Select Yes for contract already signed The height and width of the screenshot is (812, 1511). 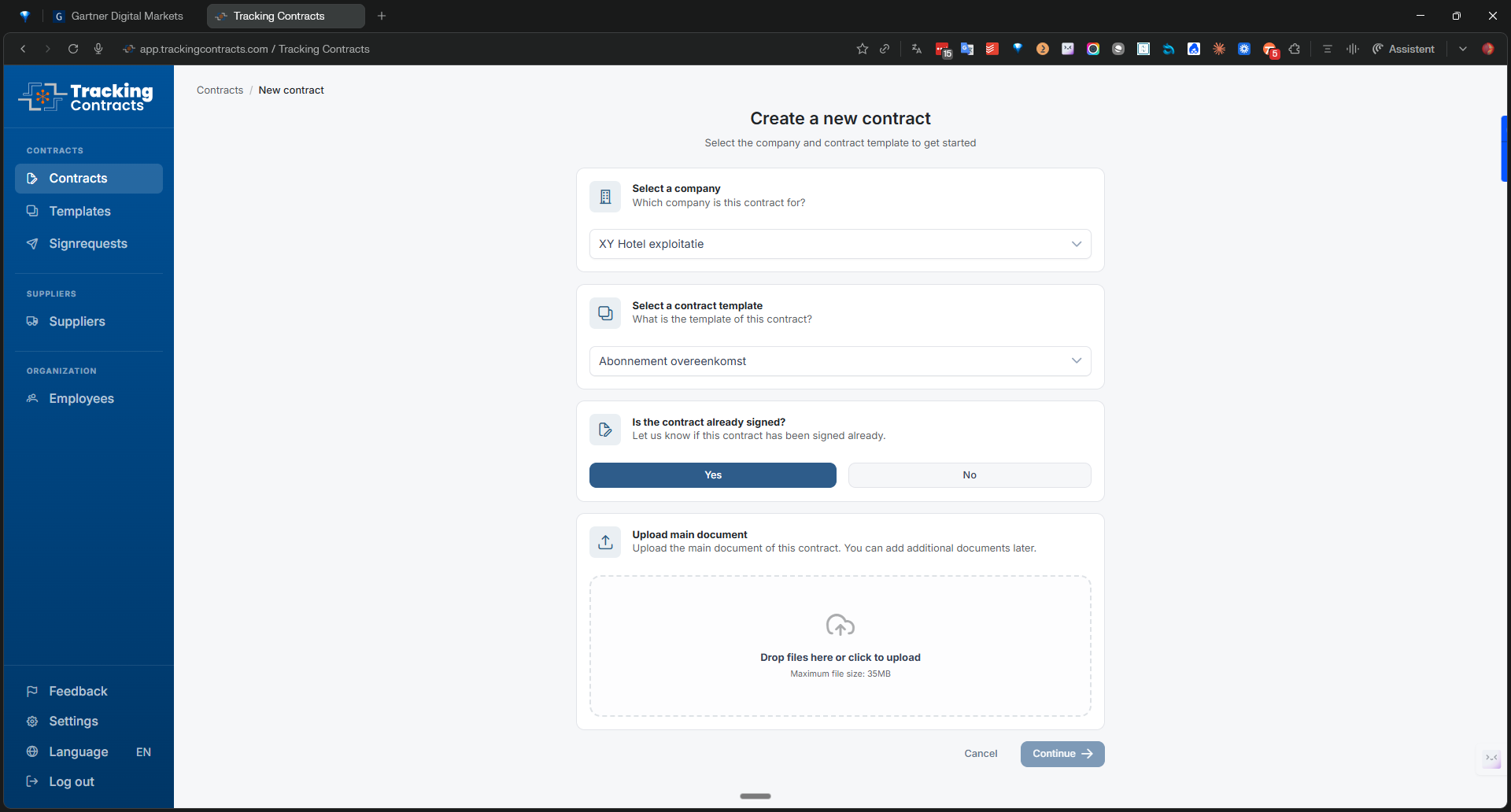click(713, 475)
